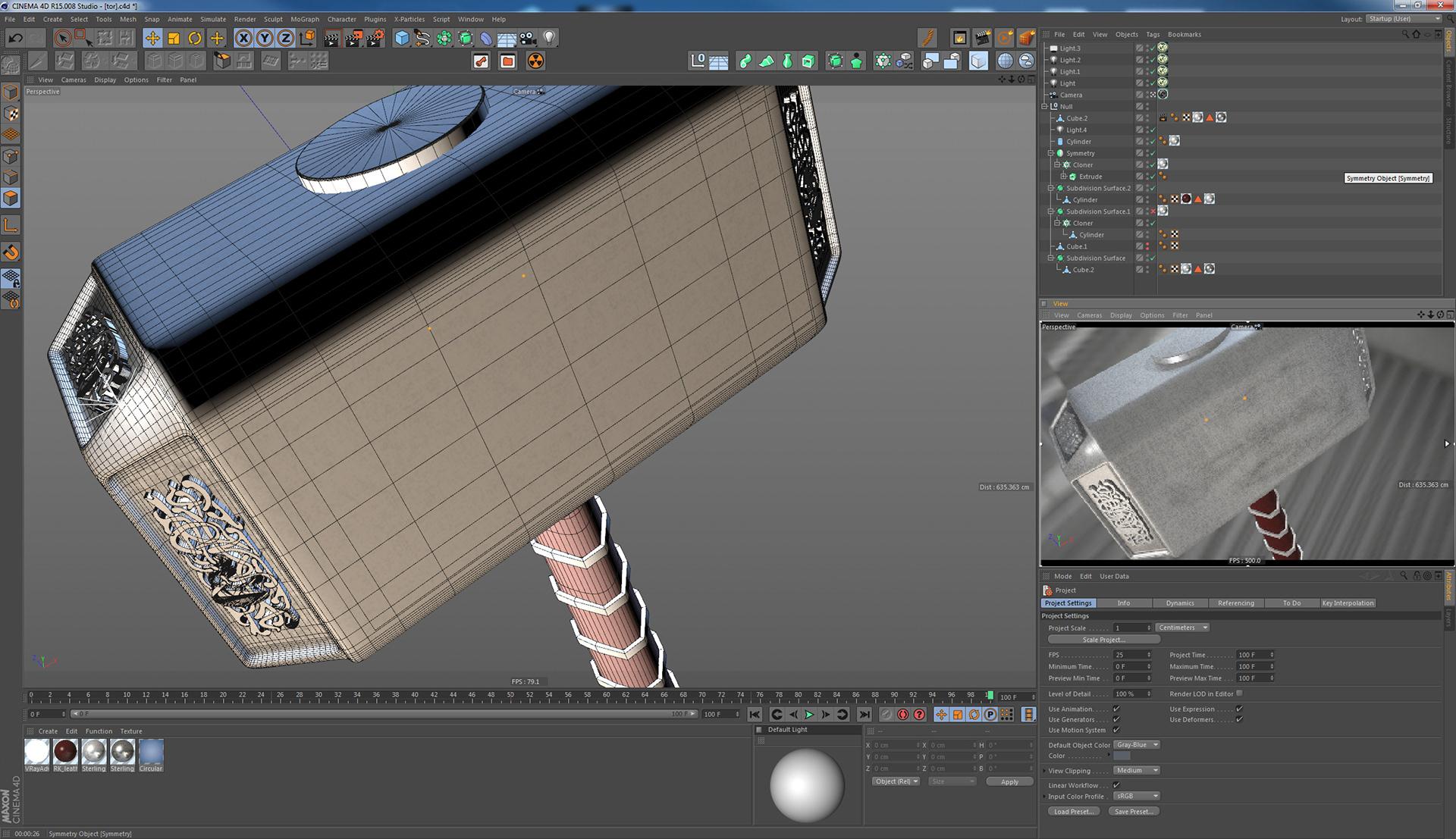Click the timeline ruler at frame 50
This screenshot has width=1456, height=839.
pos(510,695)
